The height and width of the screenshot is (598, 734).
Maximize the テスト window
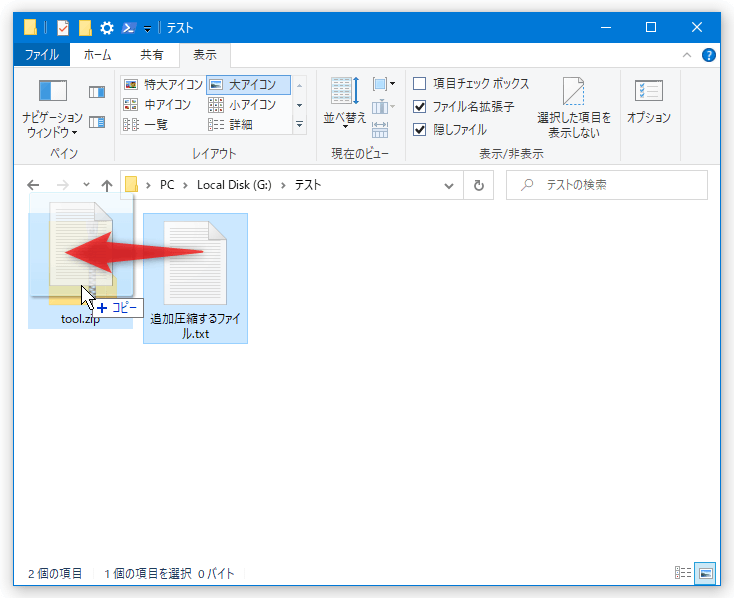tap(651, 28)
